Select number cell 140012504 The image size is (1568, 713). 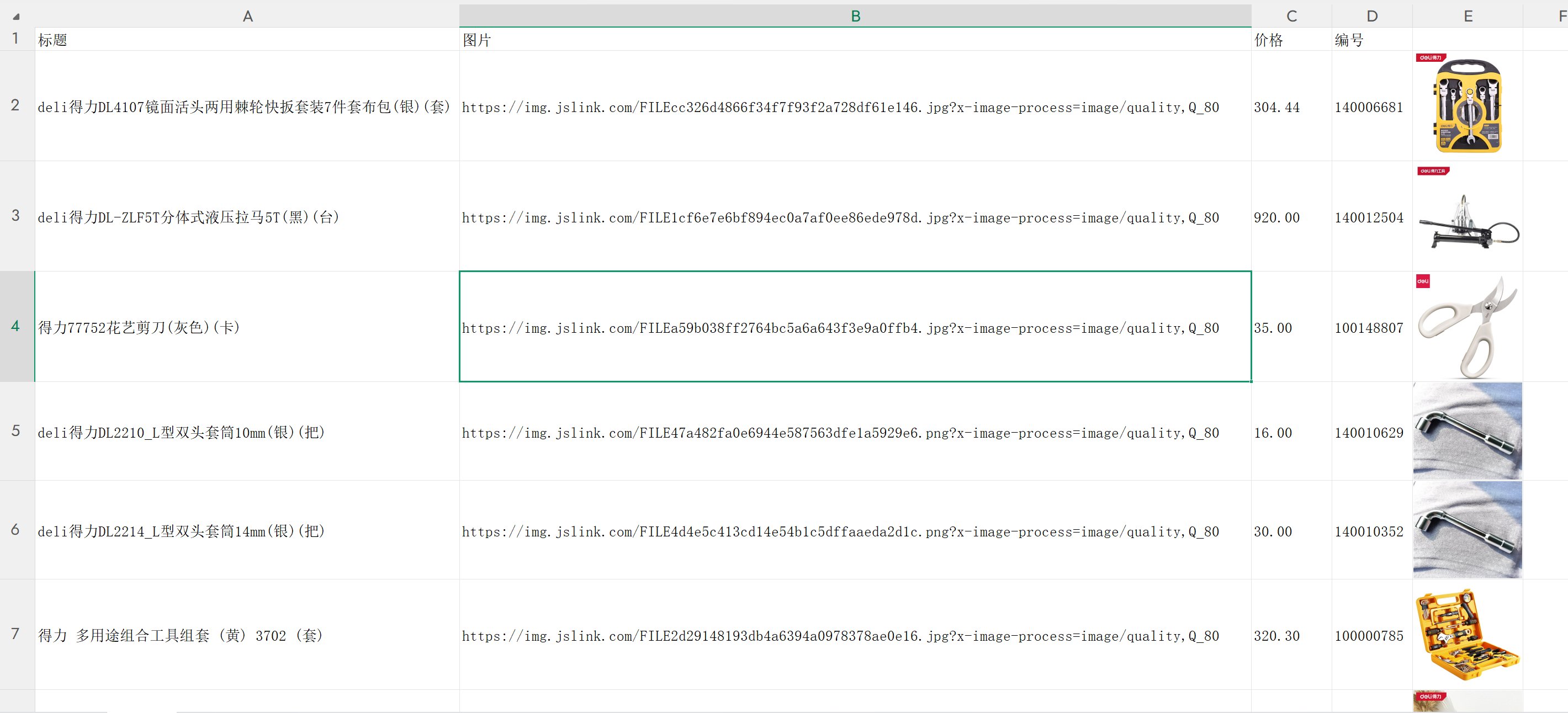(x=1371, y=216)
